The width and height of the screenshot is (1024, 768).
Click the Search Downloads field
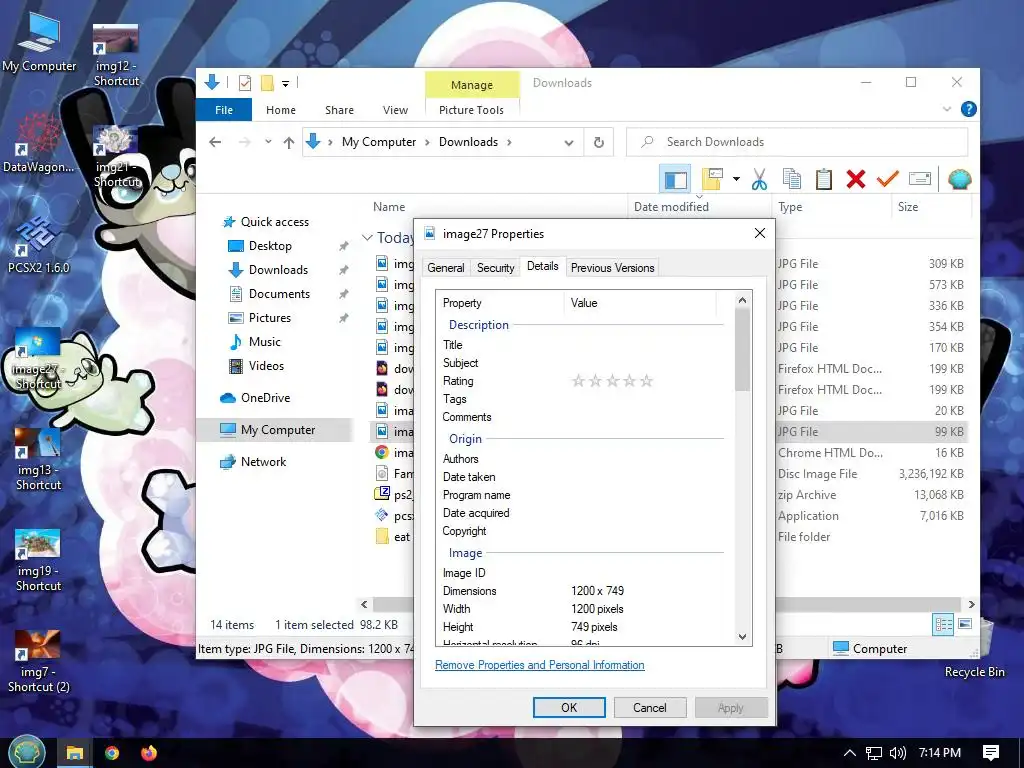(x=797, y=142)
